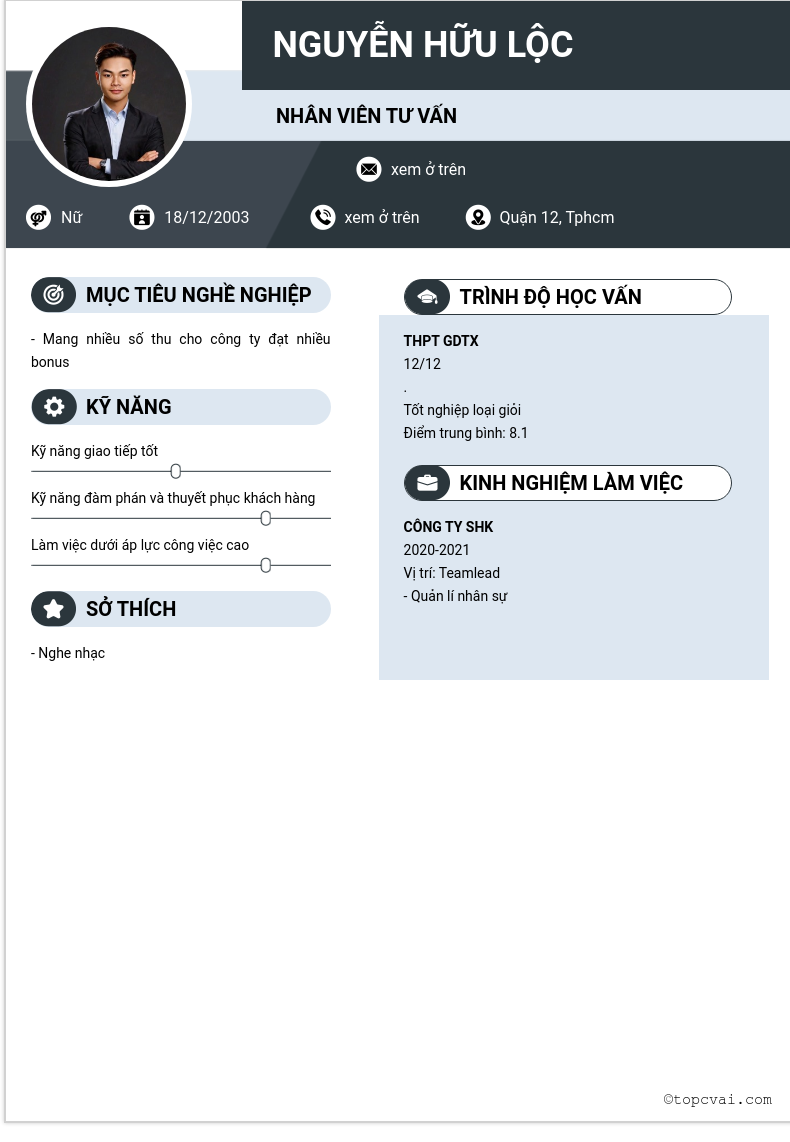Click the envelope email icon
The image size is (790, 1142).
pyautogui.click(x=369, y=169)
